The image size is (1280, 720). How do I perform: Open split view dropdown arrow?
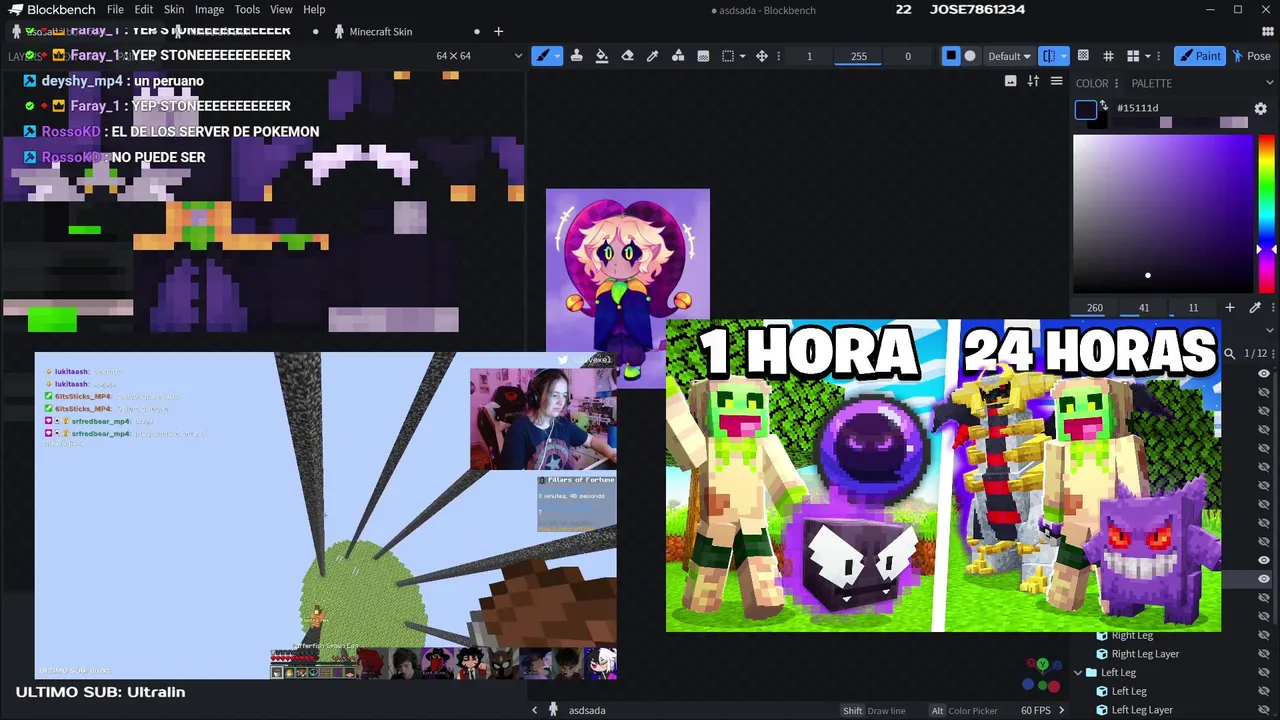point(1147,56)
